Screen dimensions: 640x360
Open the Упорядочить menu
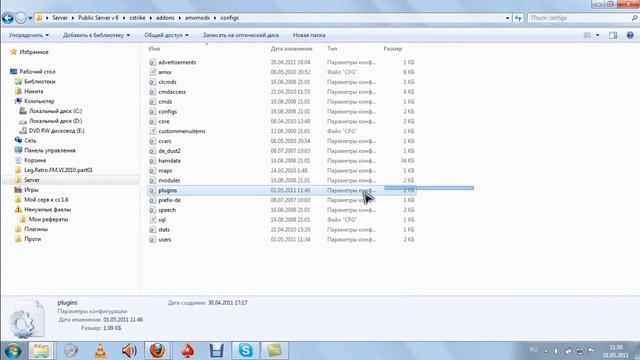[x=29, y=36]
